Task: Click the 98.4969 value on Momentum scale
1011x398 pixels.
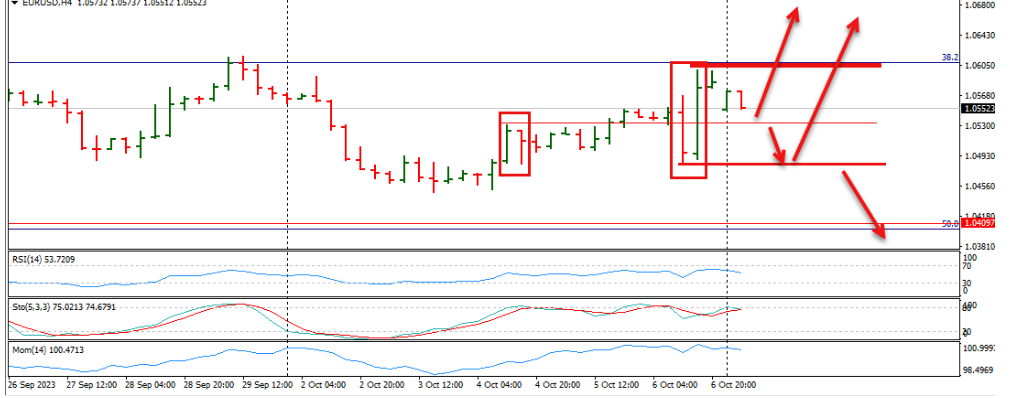Action: (x=978, y=371)
